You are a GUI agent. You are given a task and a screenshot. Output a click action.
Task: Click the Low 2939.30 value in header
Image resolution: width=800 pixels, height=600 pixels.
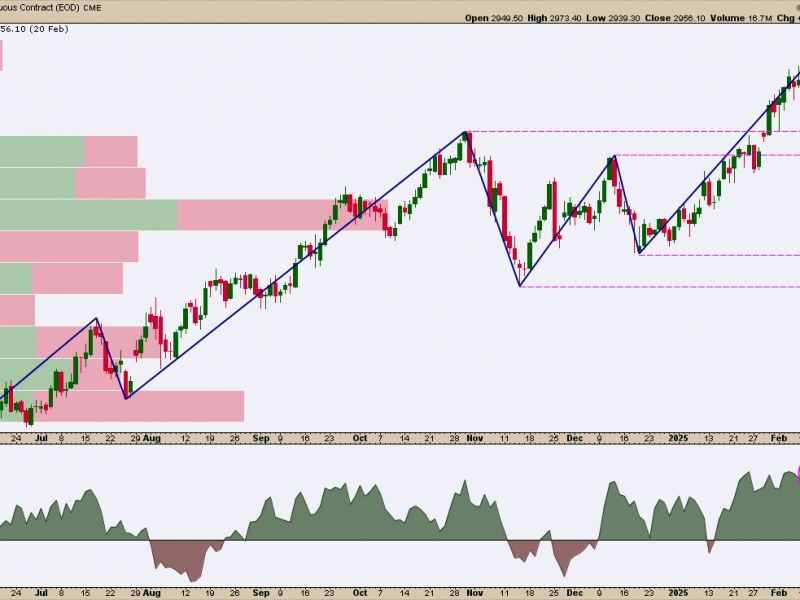tap(613, 18)
